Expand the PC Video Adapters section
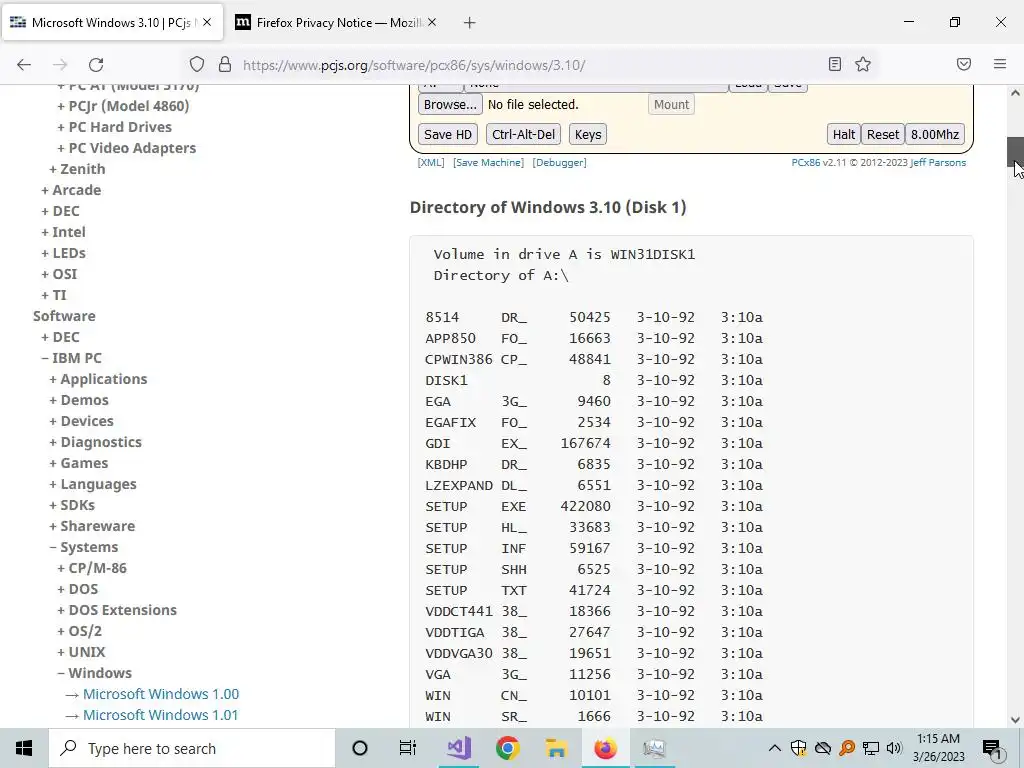Viewport: 1024px width, 768px height. (127, 148)
